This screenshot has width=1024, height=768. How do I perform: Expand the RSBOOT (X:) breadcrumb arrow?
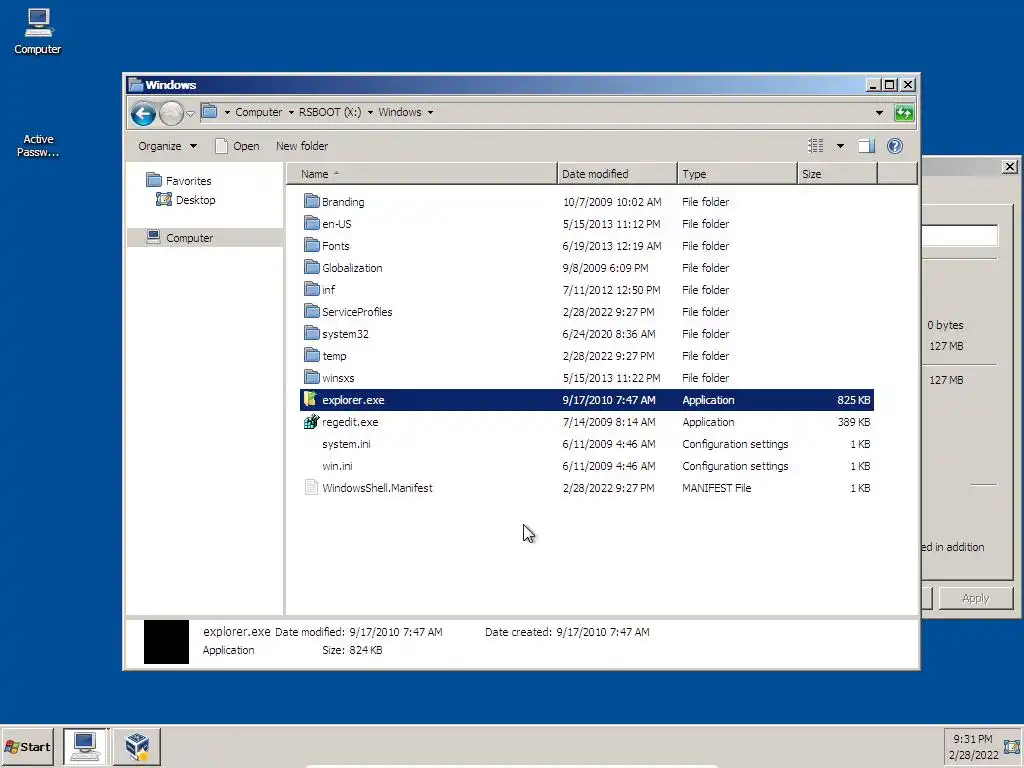click(370, 112)
